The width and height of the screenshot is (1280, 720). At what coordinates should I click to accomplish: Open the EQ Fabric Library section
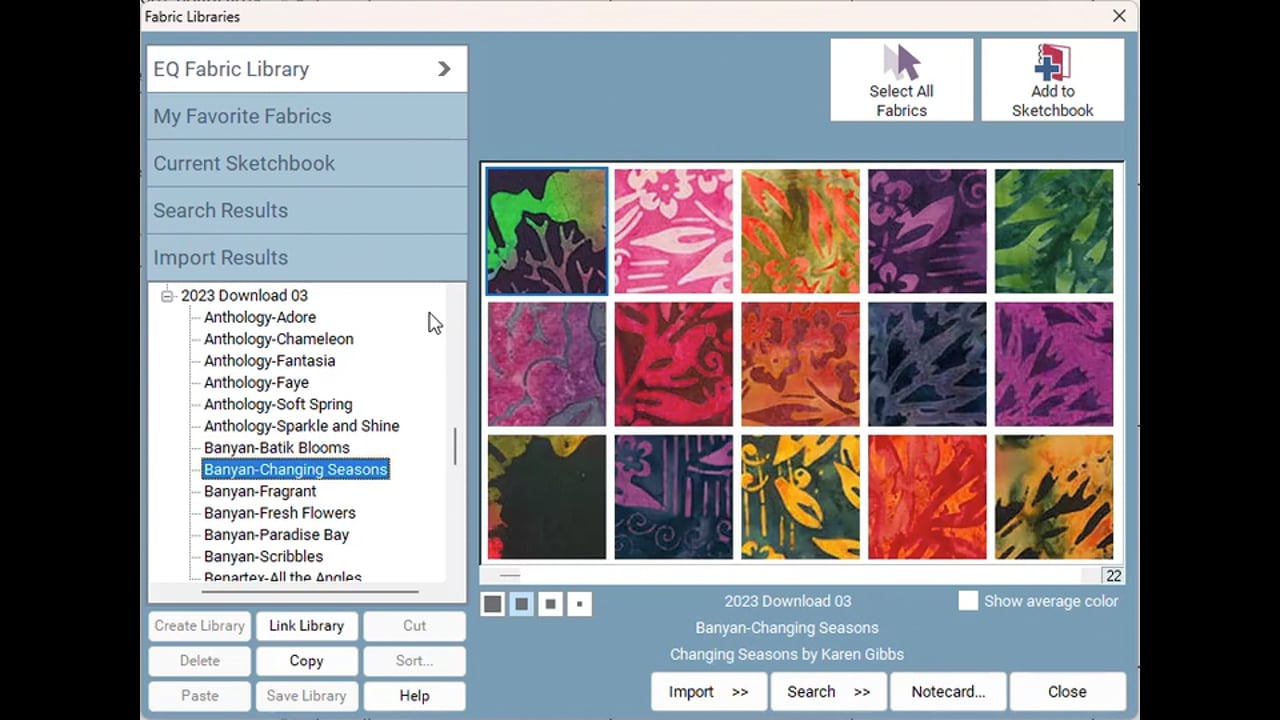click(307, 69)
